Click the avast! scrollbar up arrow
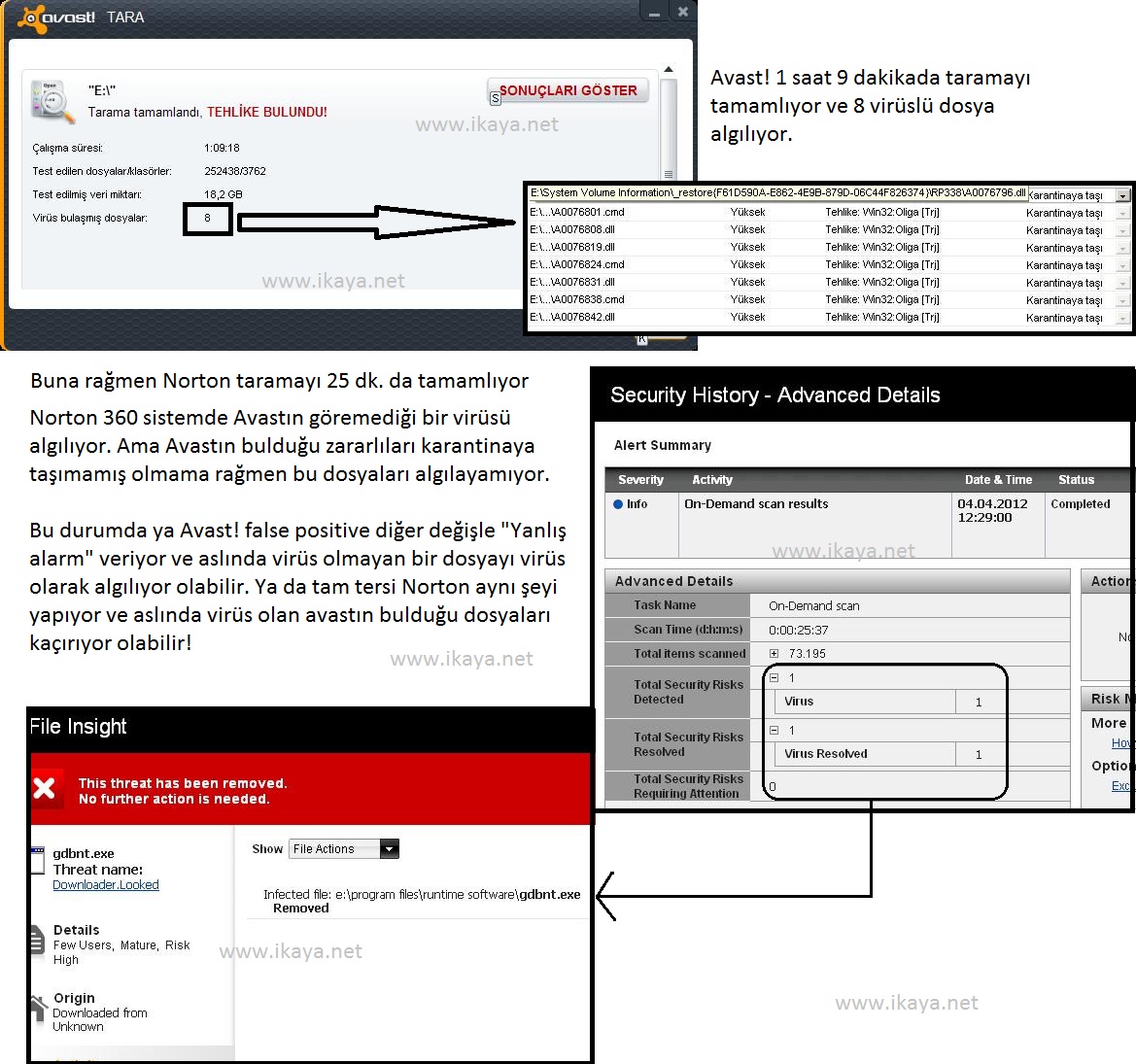Screen dimensions: 1136x1064 [x=669, y=70]
